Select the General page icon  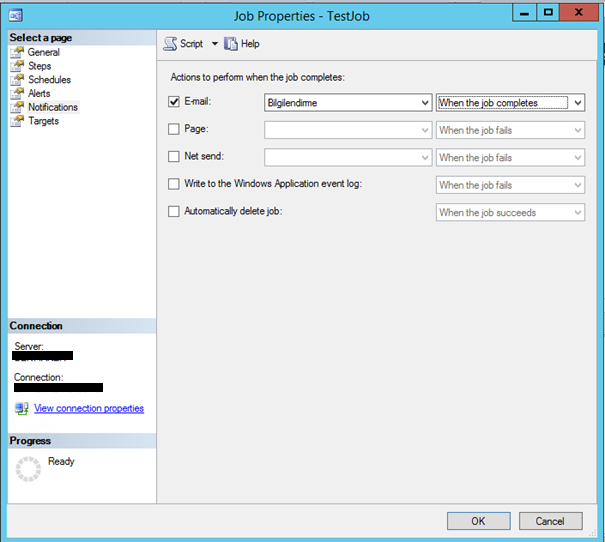17,52
